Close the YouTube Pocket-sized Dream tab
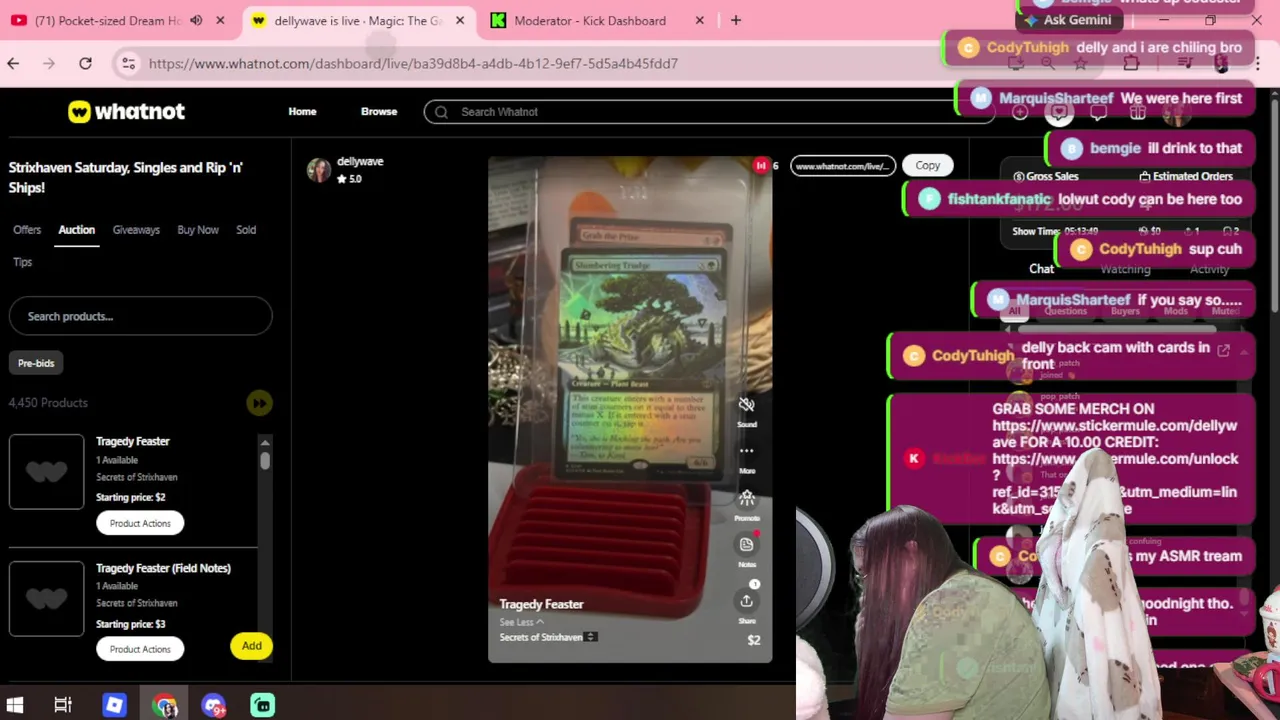Viewport: 1280px width, 720px height. click(x=220, y=20)
